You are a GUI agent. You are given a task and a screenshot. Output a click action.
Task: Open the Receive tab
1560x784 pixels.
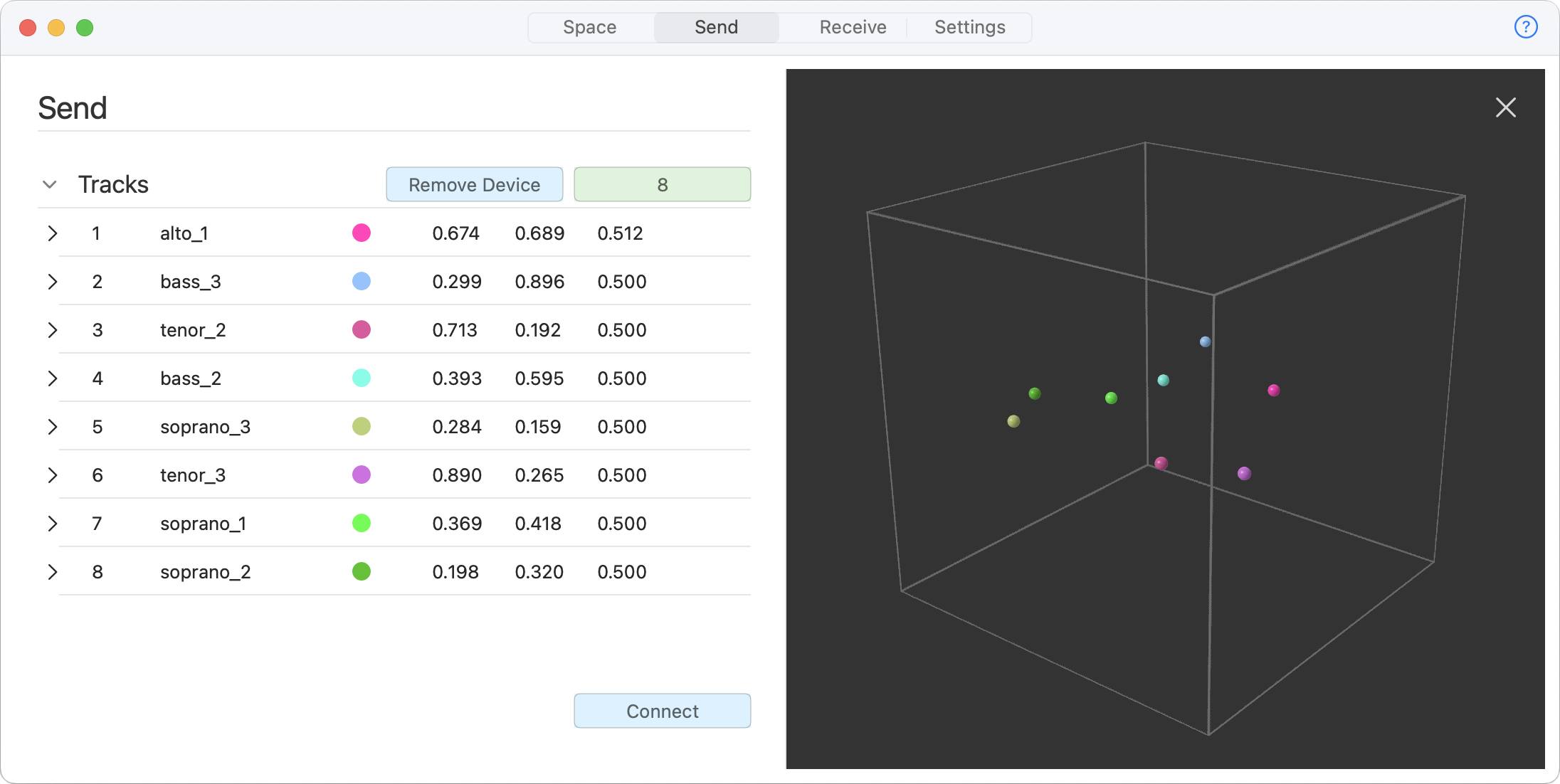(x=853, y=27)
